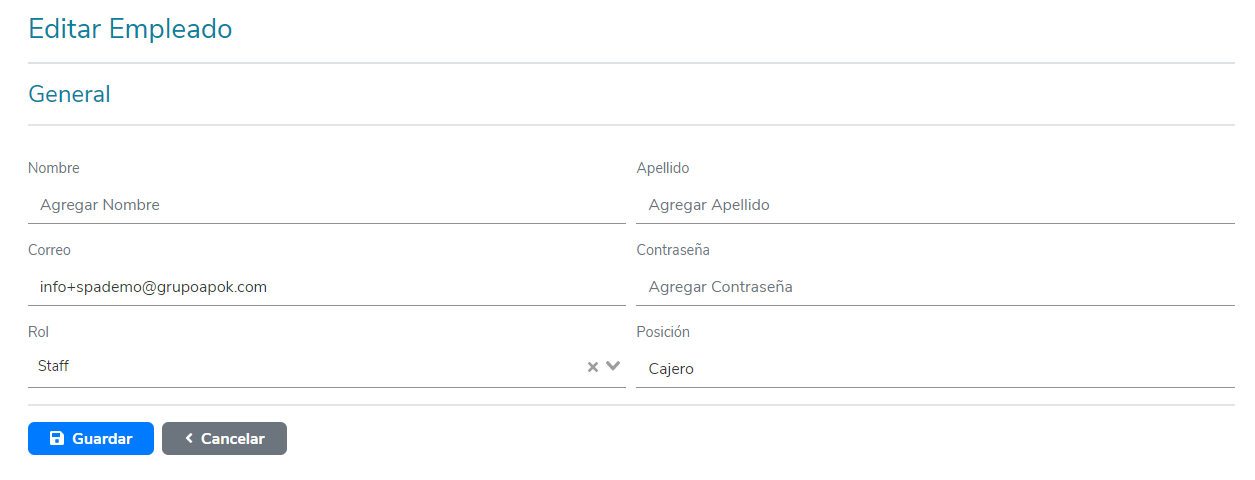Click the Contraseña field label
The width and height of the screenshot is (1255, 480).
[673, 250]
